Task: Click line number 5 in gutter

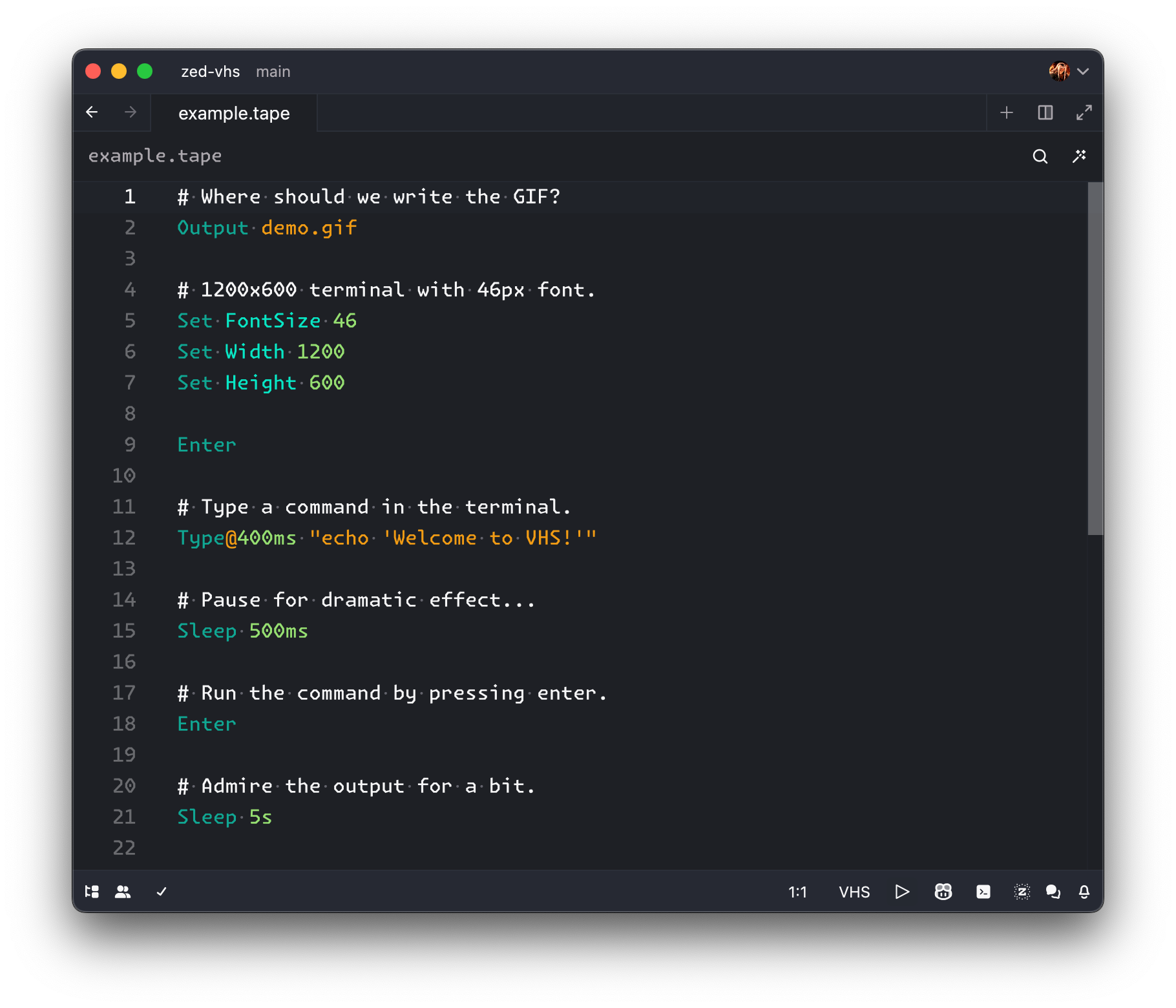Action: pos(130,320)
